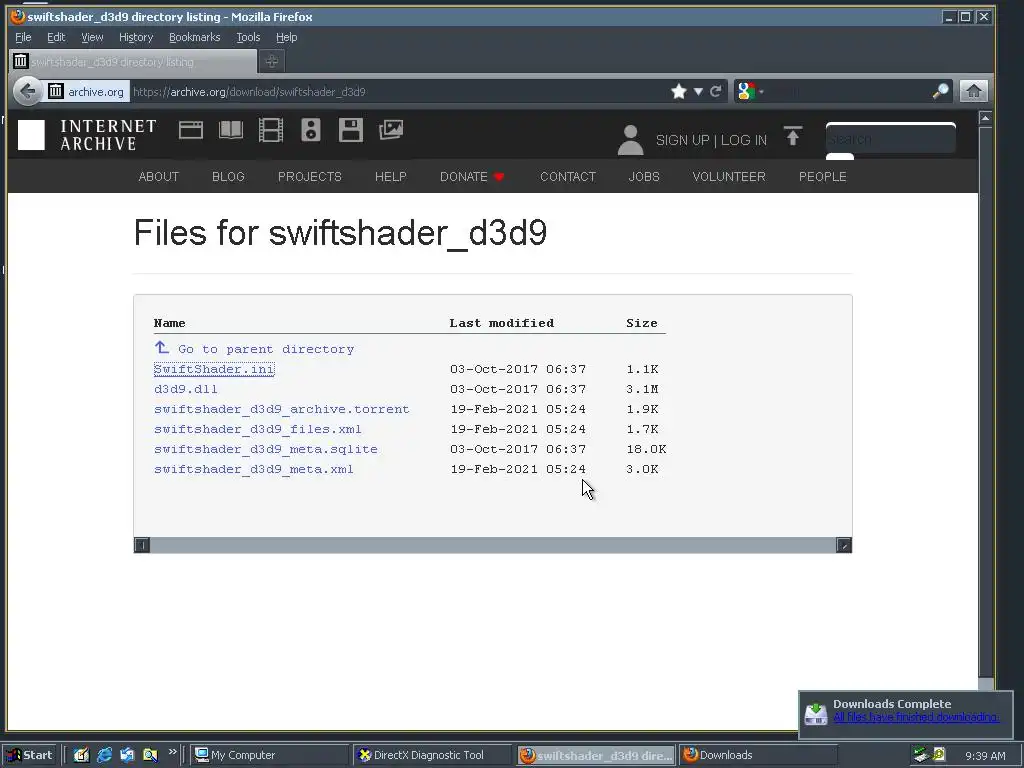Click the Firefox URL address field
The image size is (1024, 768).
pyautogui.click(x=398, y=91)
